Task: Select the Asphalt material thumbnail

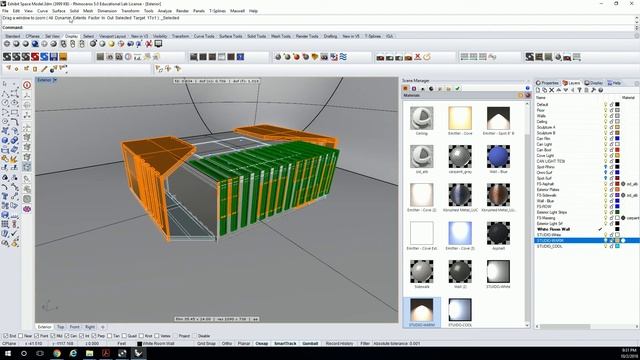Action: point(498,233)
